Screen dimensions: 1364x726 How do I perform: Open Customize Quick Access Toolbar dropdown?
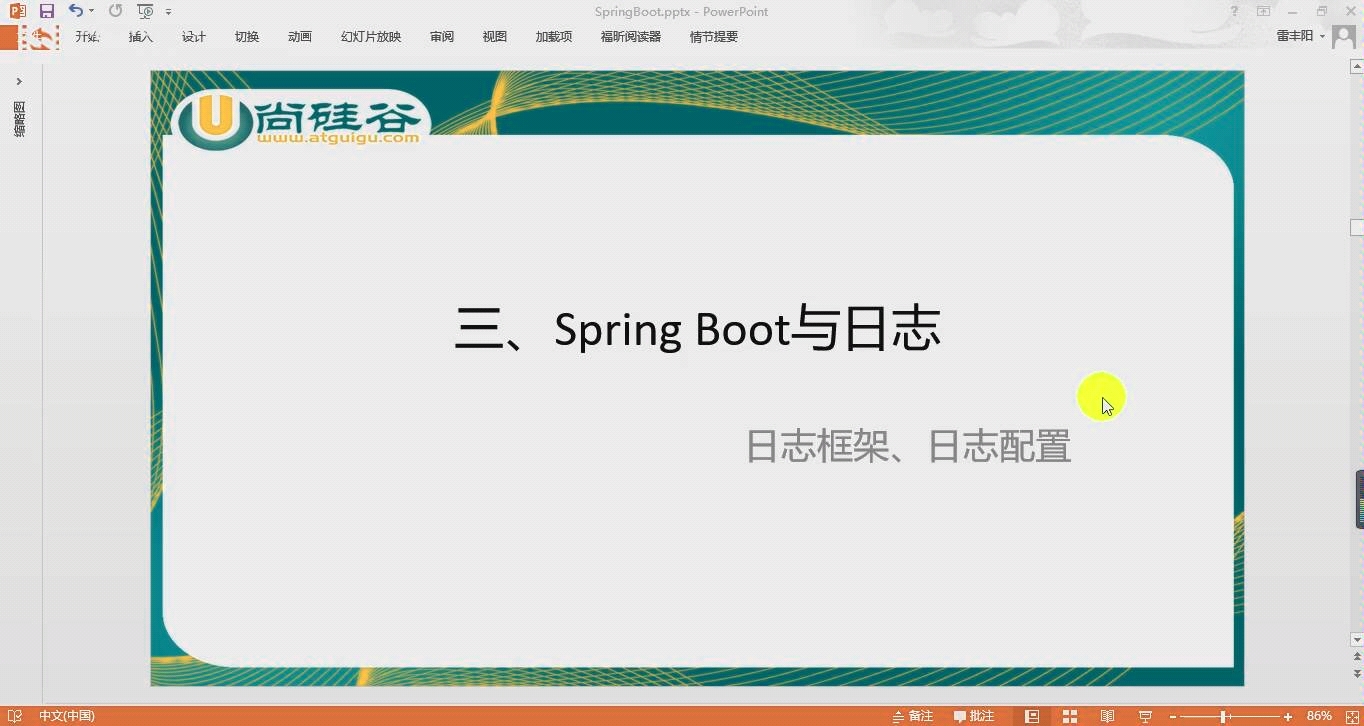pyautogui.click(x=168, y=12)
